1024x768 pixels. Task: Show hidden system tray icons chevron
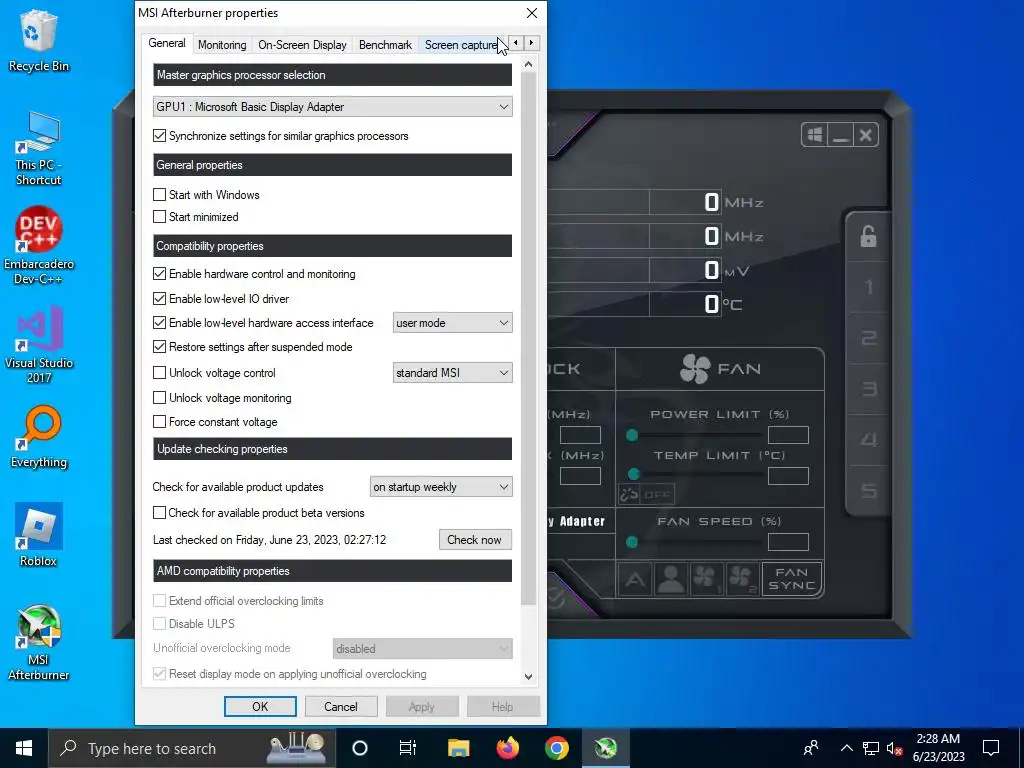click(x=846, y=748)
